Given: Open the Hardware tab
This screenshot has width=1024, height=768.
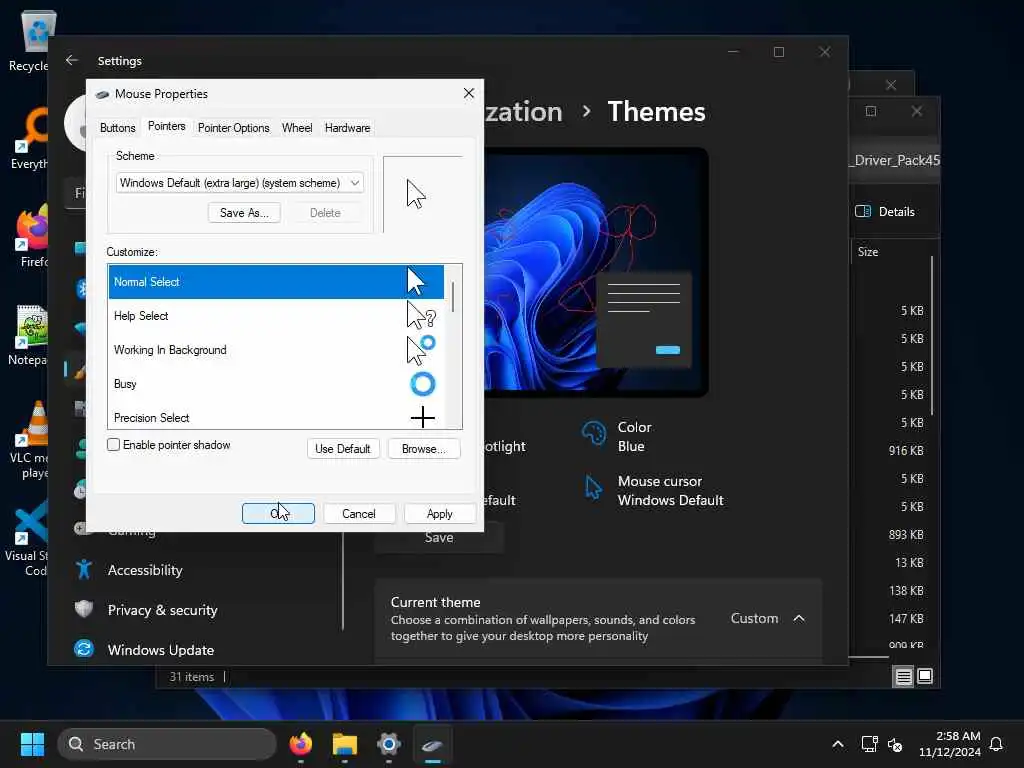Looking at the screenshot, I should point(347,128).
